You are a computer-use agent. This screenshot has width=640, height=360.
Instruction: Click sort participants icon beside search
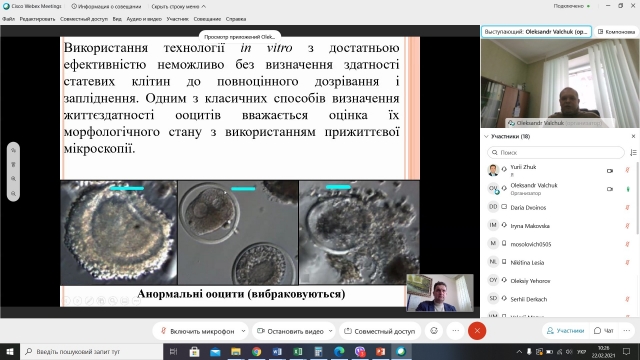pyautogui.click(x=633, y=152)
